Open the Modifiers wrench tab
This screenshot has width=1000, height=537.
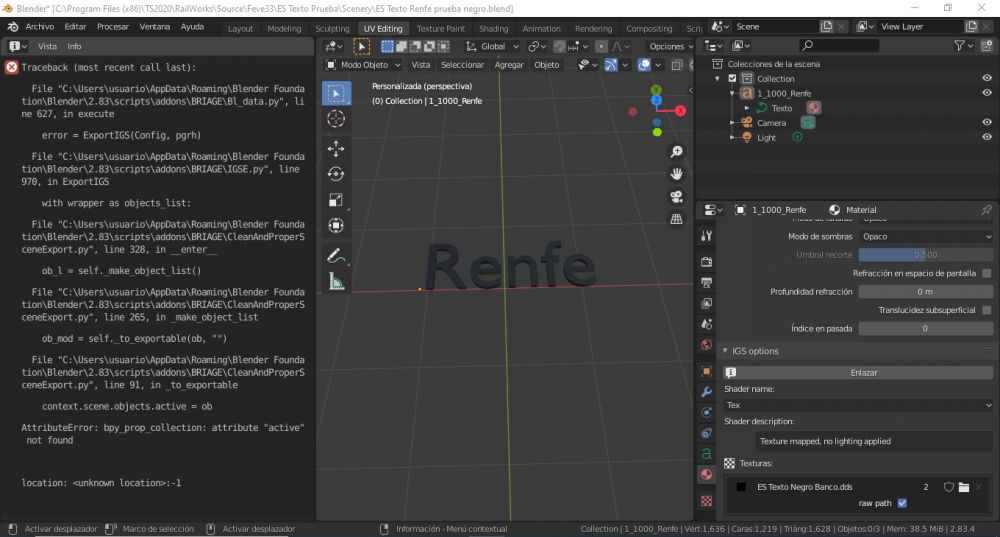pyautogui.click(x=707, y=392)
